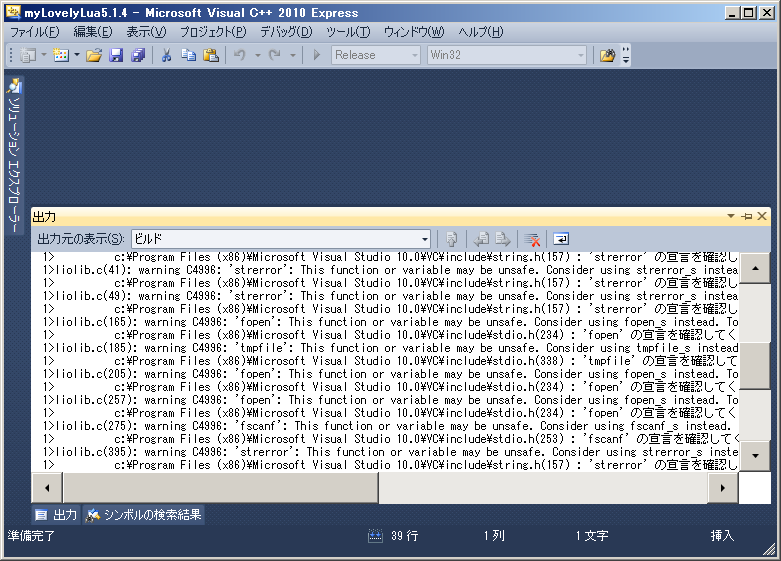The image size is (781, 561).
Task: Click the Visual C++ title bar application icon
Action: (x=13, y=12)
